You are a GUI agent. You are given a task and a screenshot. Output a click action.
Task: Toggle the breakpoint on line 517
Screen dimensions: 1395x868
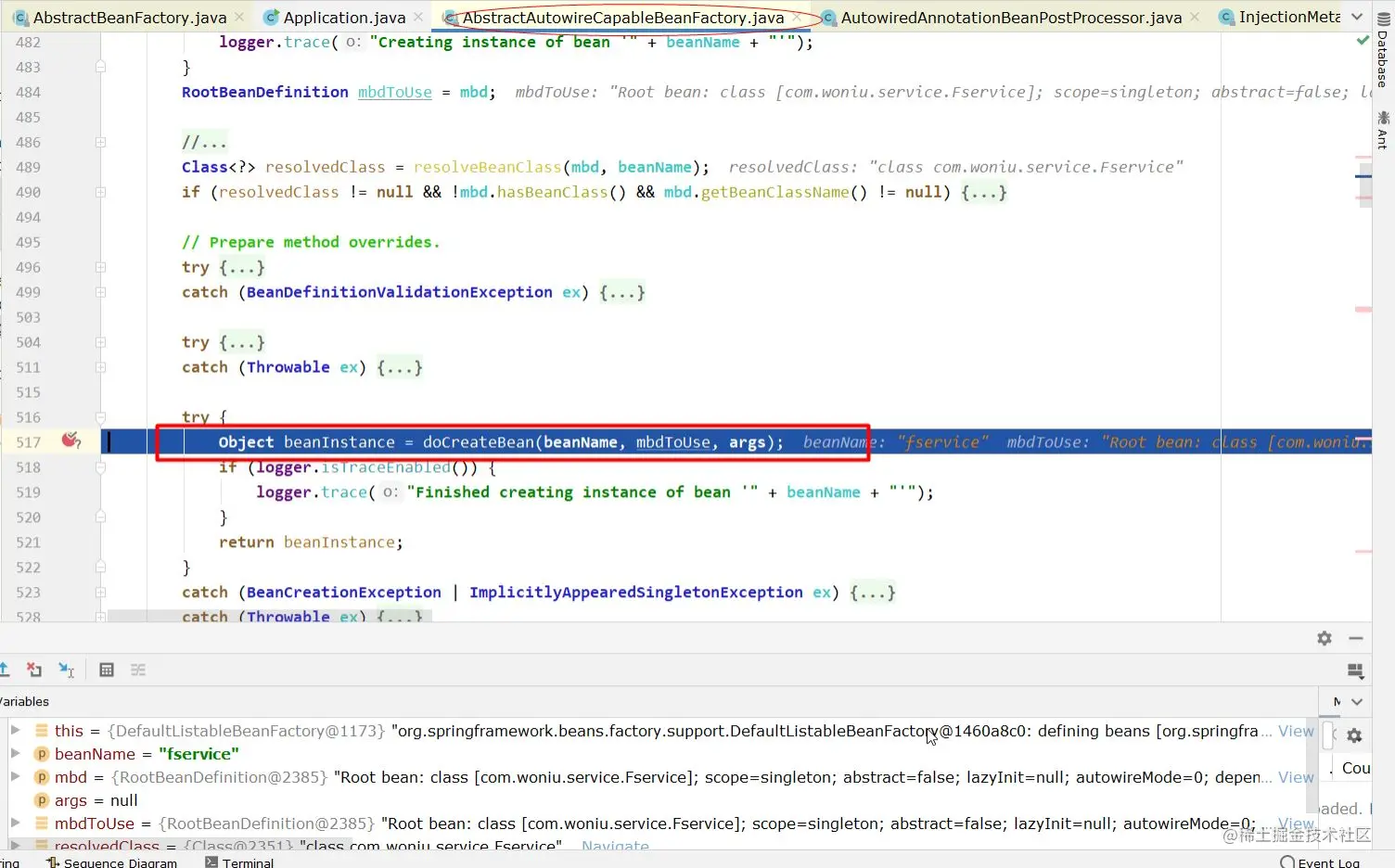click(70, 440)
